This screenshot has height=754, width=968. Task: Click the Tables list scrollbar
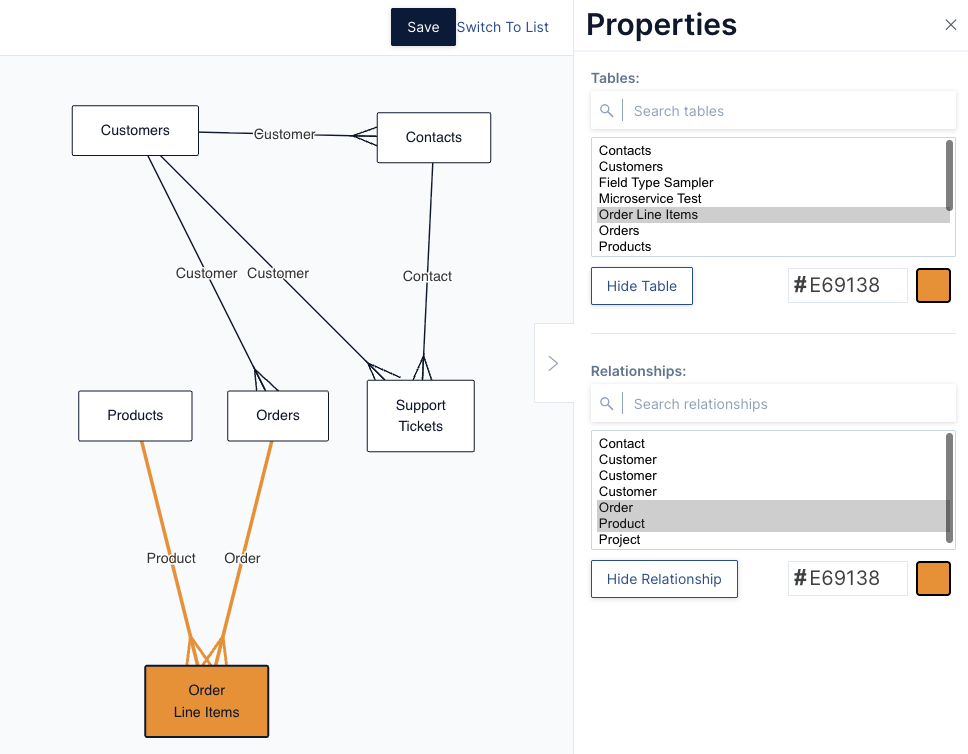tap(949, 175)
